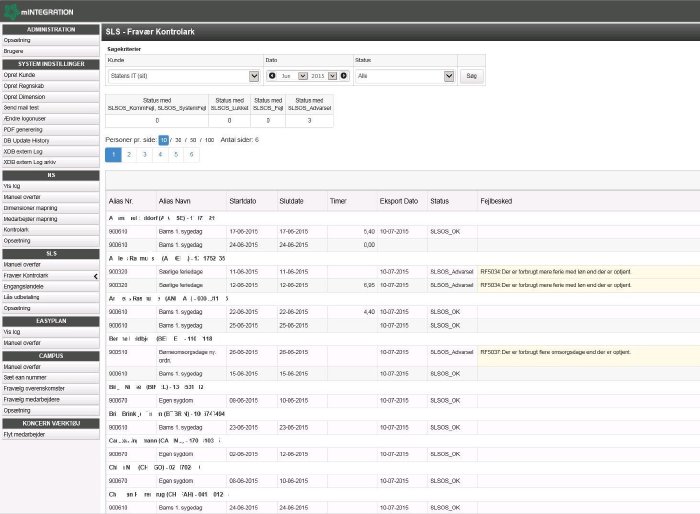Open the year dropdown showing 2015
The image size is (700, 514).
[x=323, y=76]
